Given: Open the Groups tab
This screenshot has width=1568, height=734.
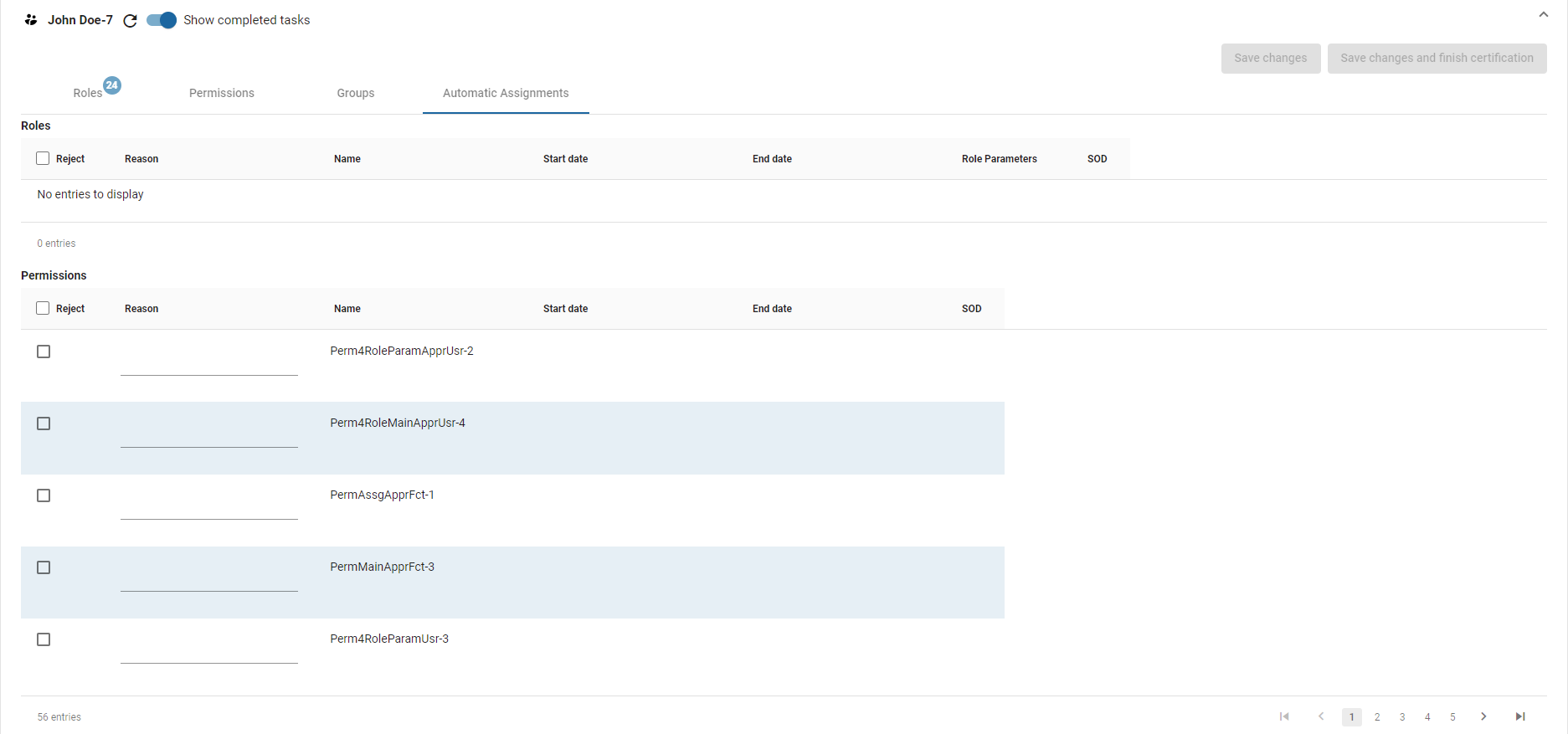Looking at the screenshot, I should coord(356,93).
